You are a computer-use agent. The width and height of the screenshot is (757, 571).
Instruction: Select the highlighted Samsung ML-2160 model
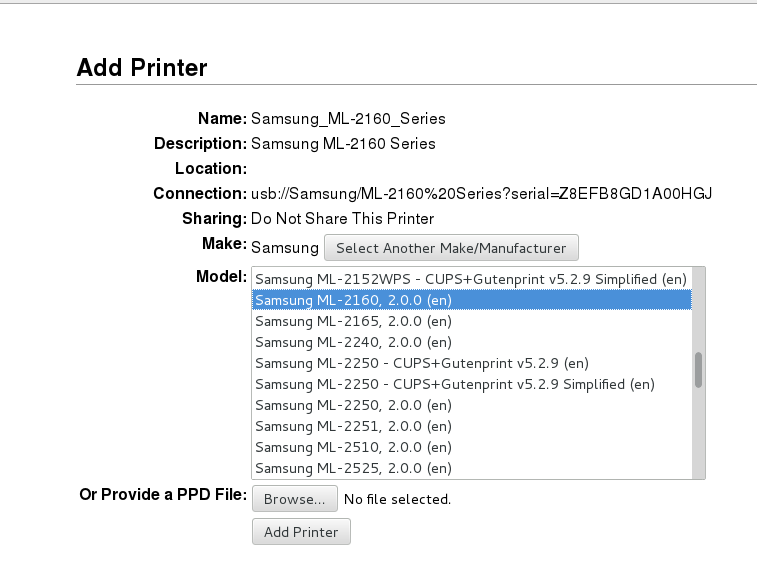point(353,300)
